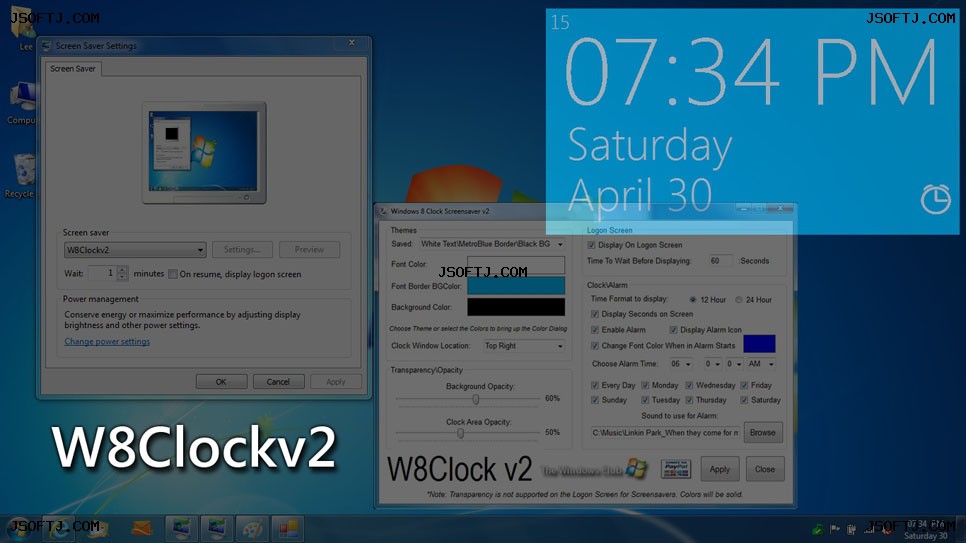966x543 pixels.
Task: Click Change power settings link
Action: (x=107, y=341)
